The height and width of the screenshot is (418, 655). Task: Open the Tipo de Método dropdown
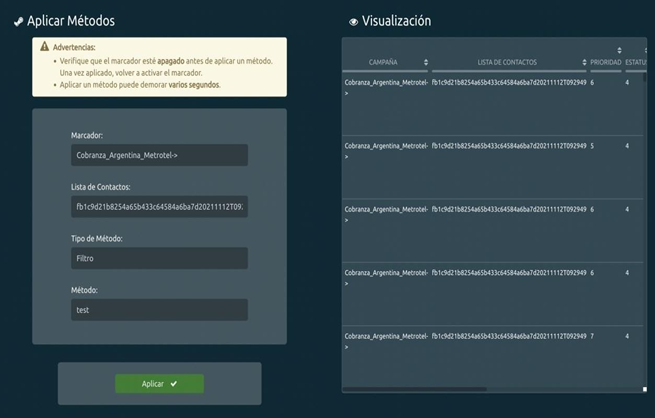coord(159,258)
